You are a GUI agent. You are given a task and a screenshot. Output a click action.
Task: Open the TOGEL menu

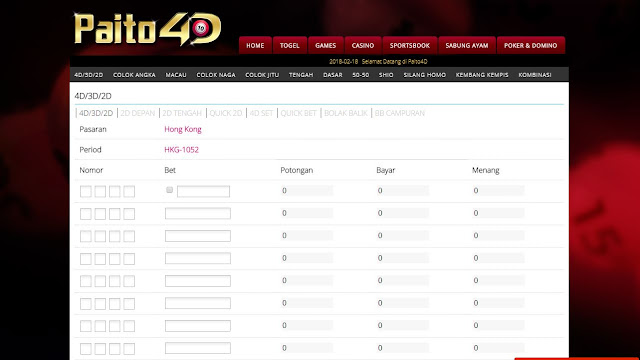click(290, 45)
